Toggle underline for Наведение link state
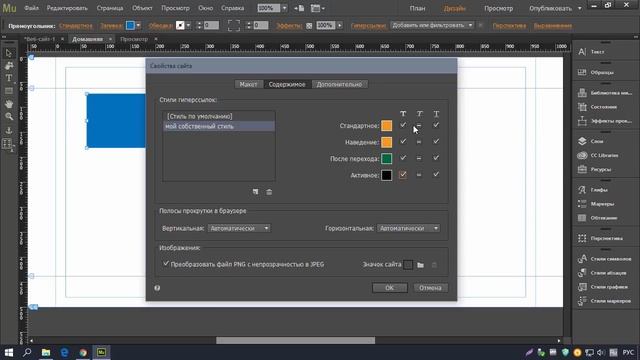The height and width of the screenshot is (360, 640). [x=436, y=142]
